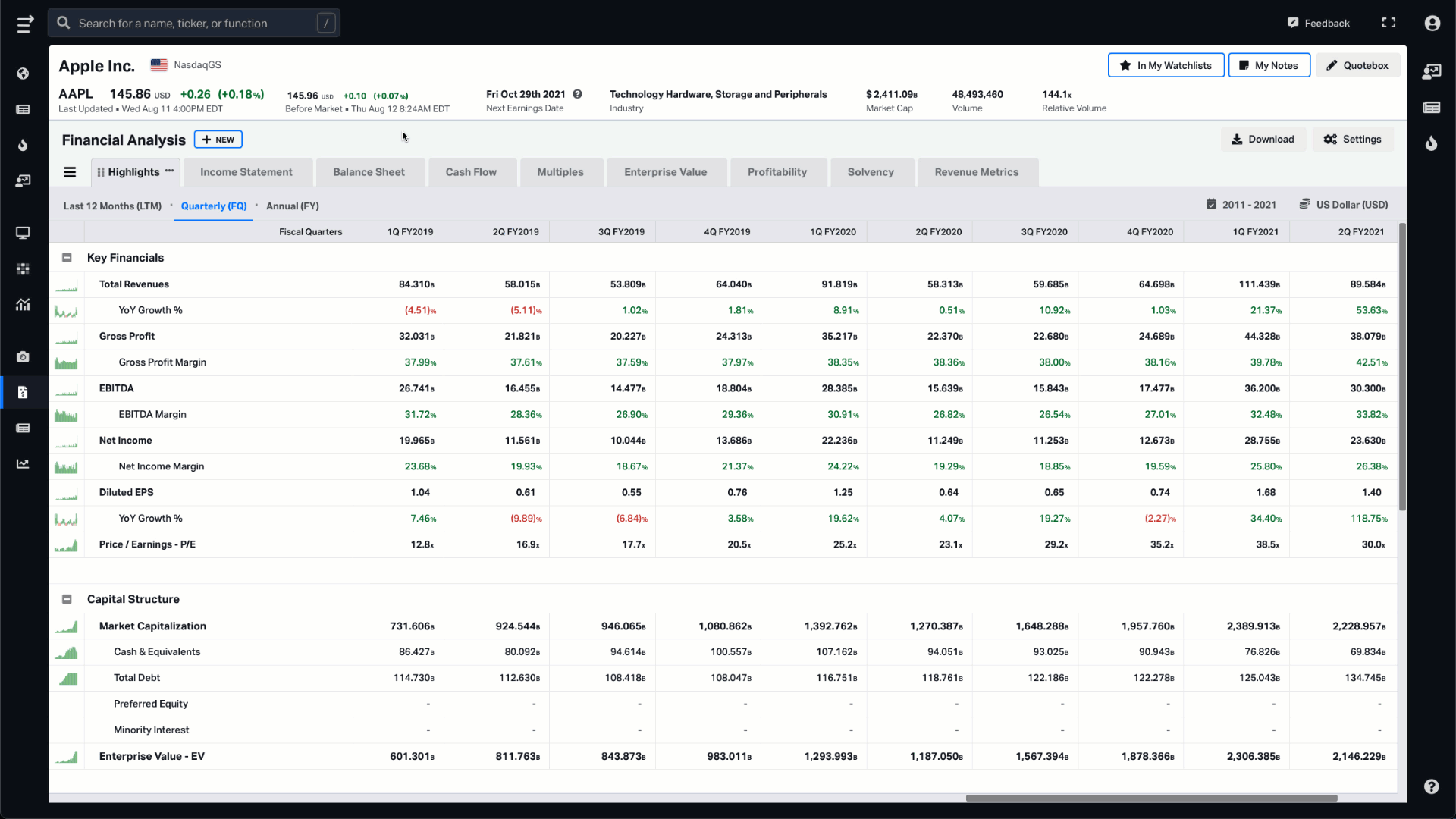
Task: Toggle In My Watchlists star button
Action: [x=1166, y=65]
